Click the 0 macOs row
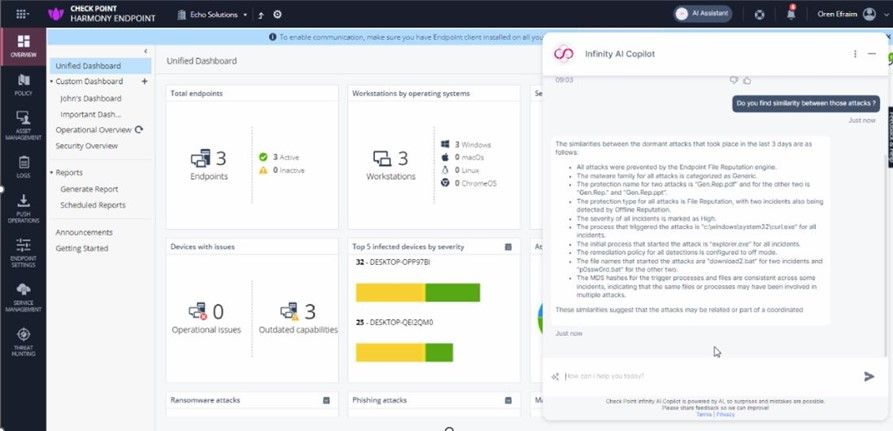The image size is (893, 431). (x=464, y=157)
